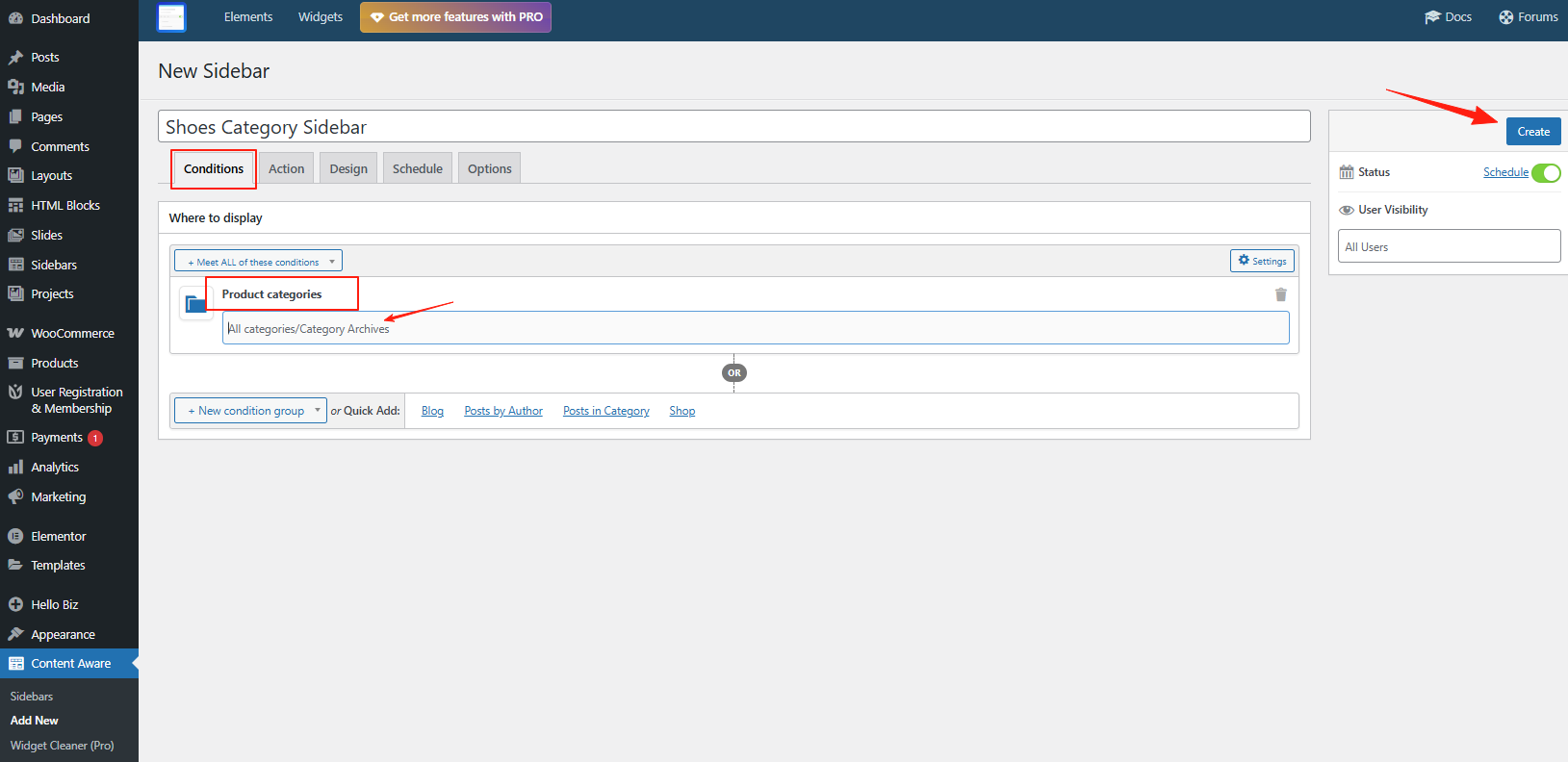Switch to the Action tab

tap(286, 169)
